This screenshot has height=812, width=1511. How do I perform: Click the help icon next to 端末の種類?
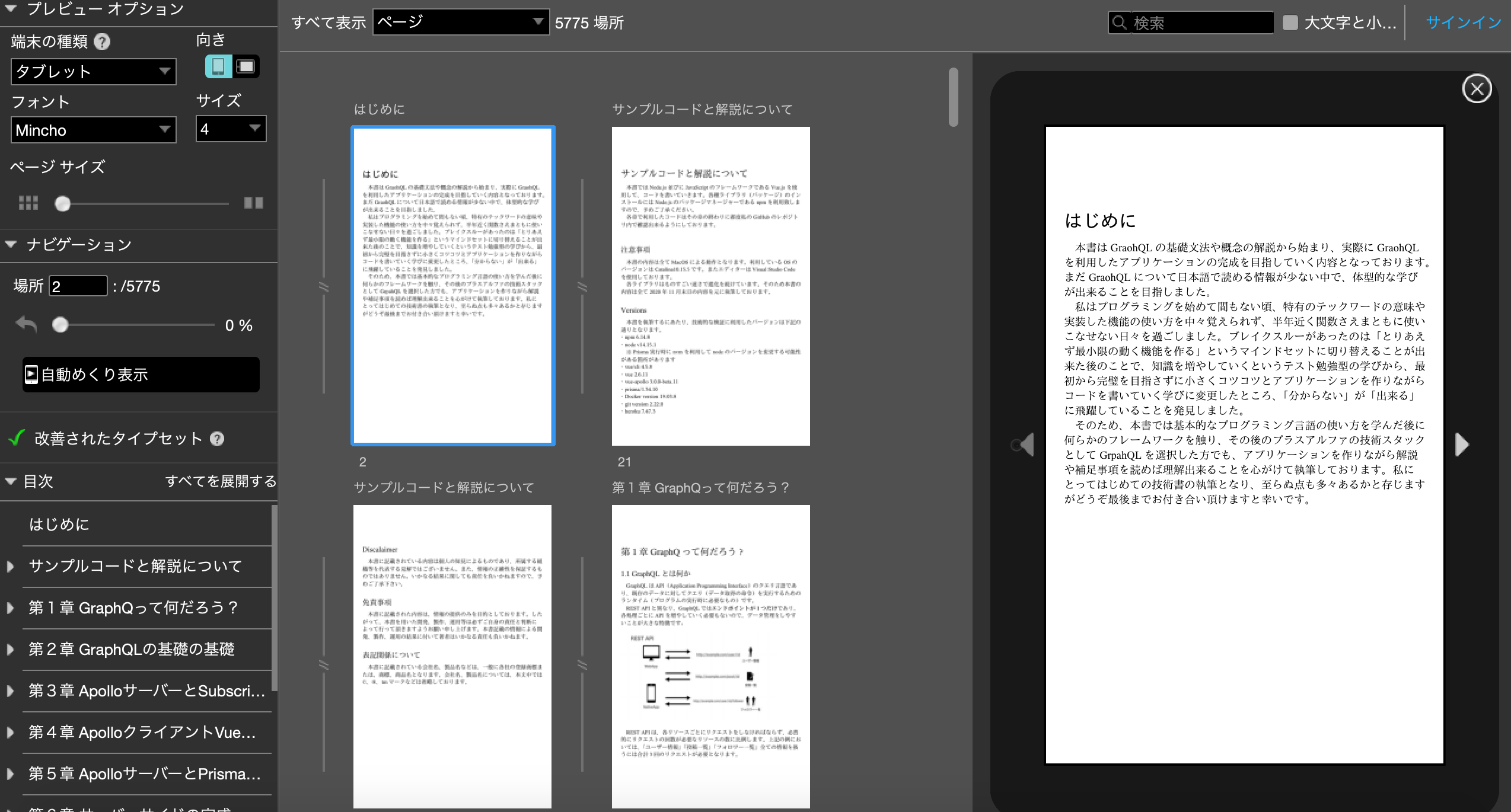[103, 41]
